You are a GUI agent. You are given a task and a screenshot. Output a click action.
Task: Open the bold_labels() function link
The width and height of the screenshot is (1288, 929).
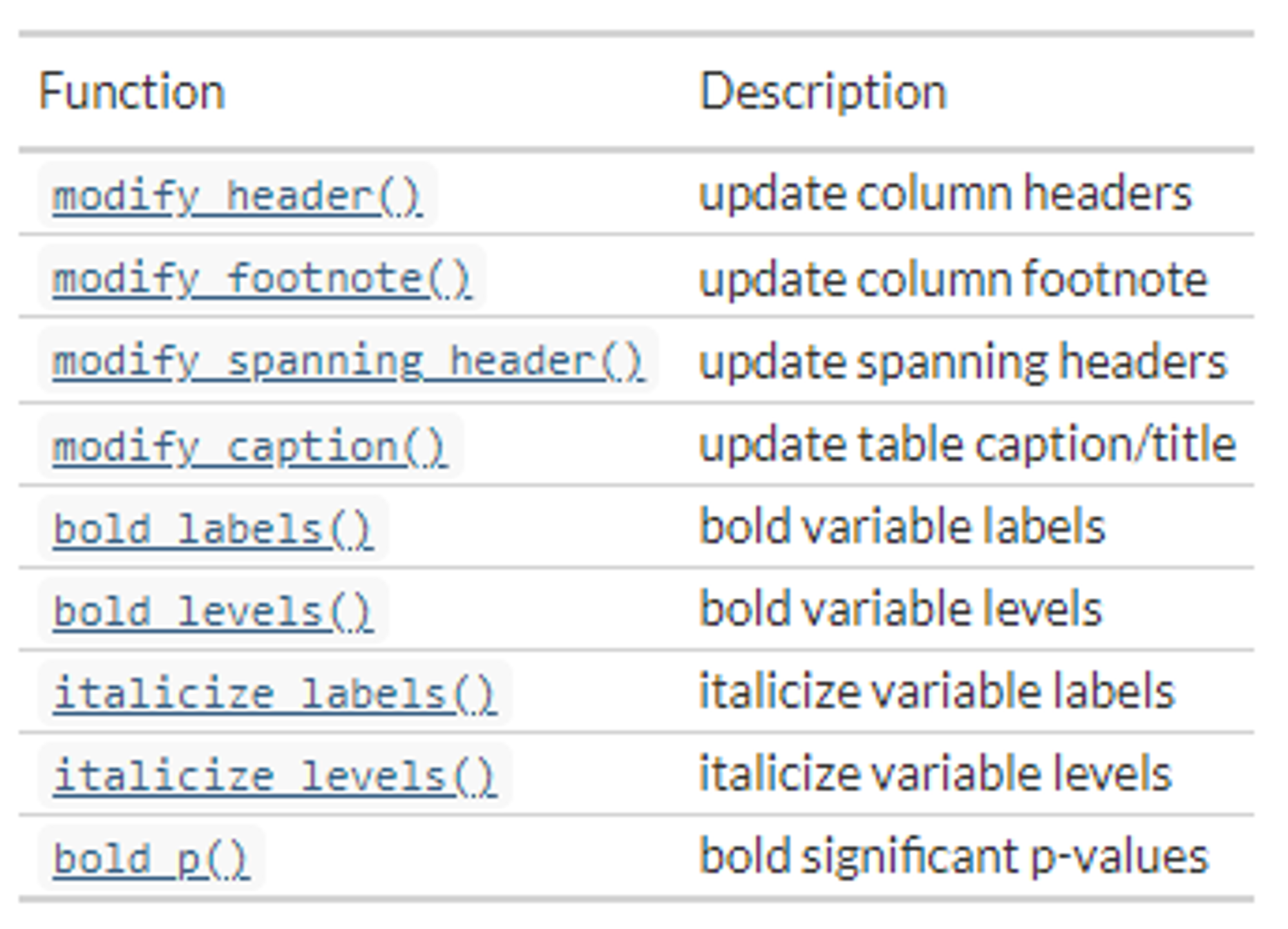click(213, 528)
